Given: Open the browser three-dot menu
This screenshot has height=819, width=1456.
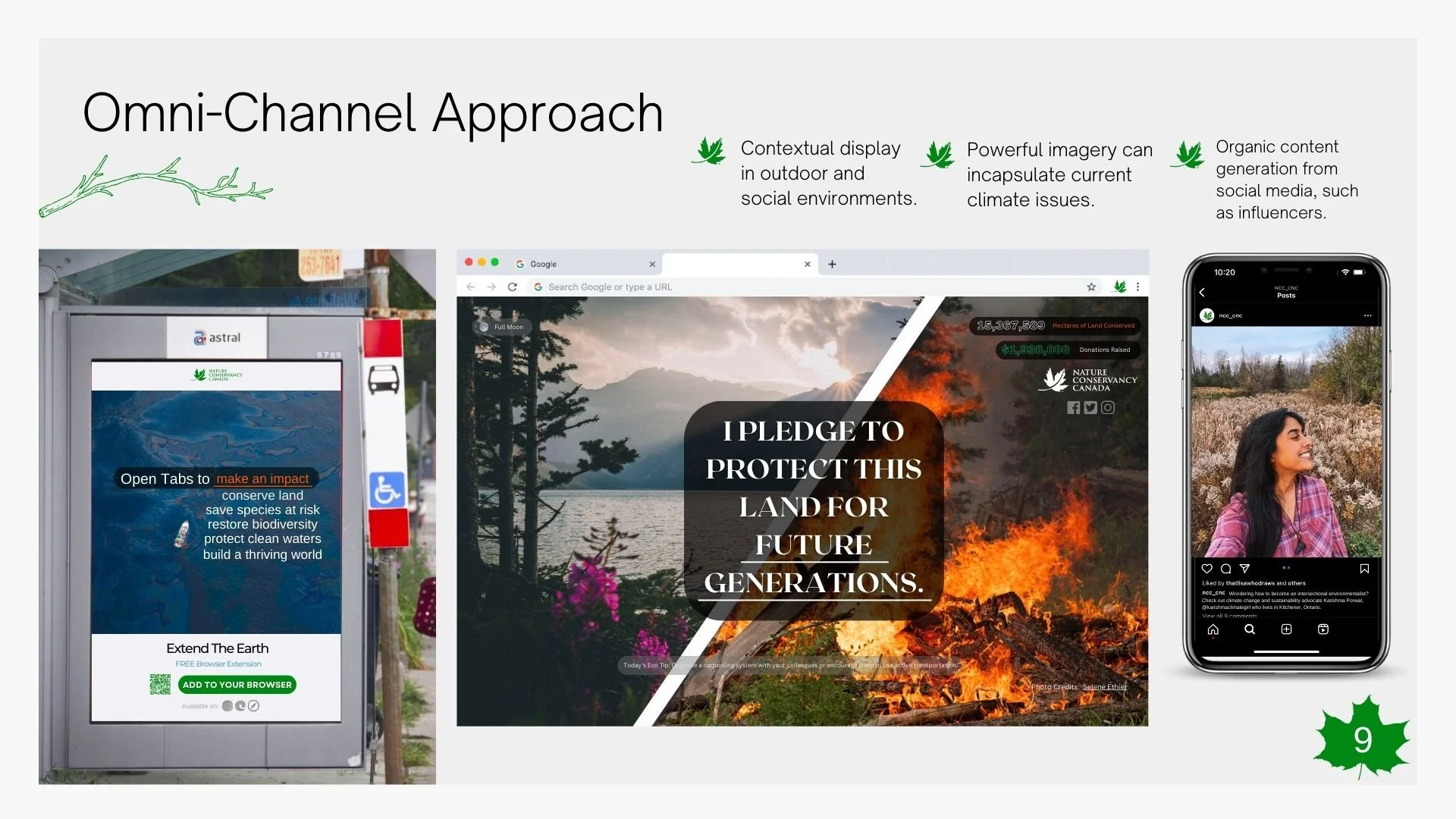Looking at the screenshot, I should [x=1137, y=287].
